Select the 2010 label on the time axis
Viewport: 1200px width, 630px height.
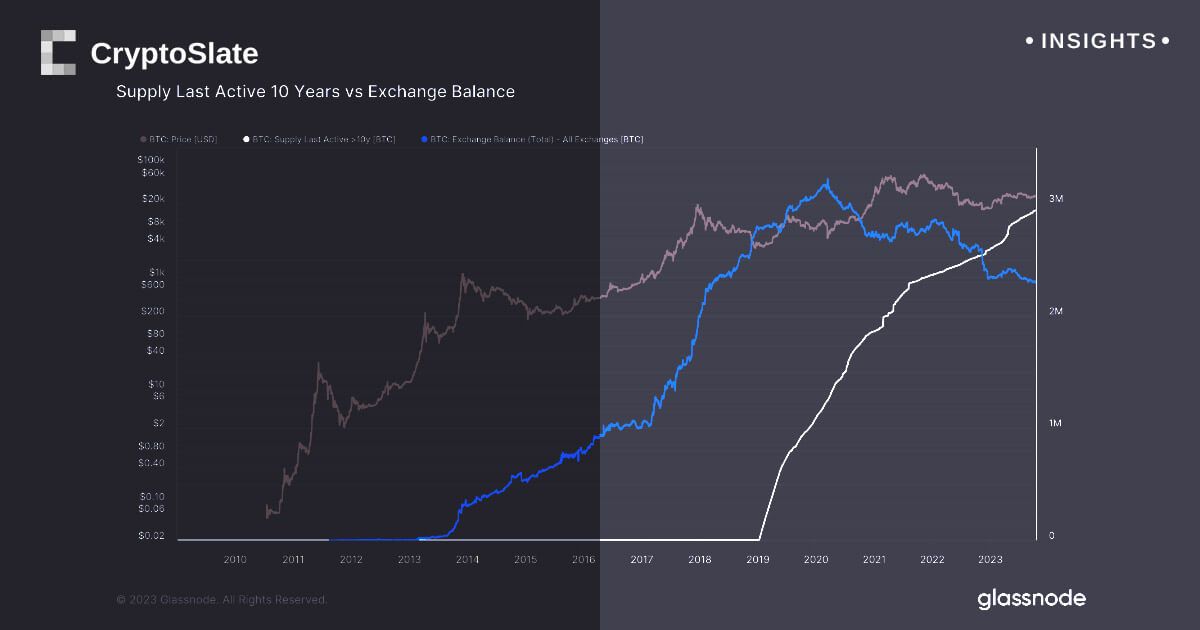[x=235, y=559]
